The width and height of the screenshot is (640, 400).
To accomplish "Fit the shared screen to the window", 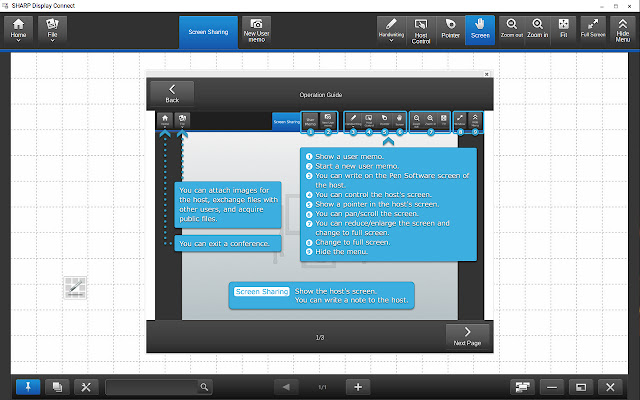I will click(x=563, y=29).
